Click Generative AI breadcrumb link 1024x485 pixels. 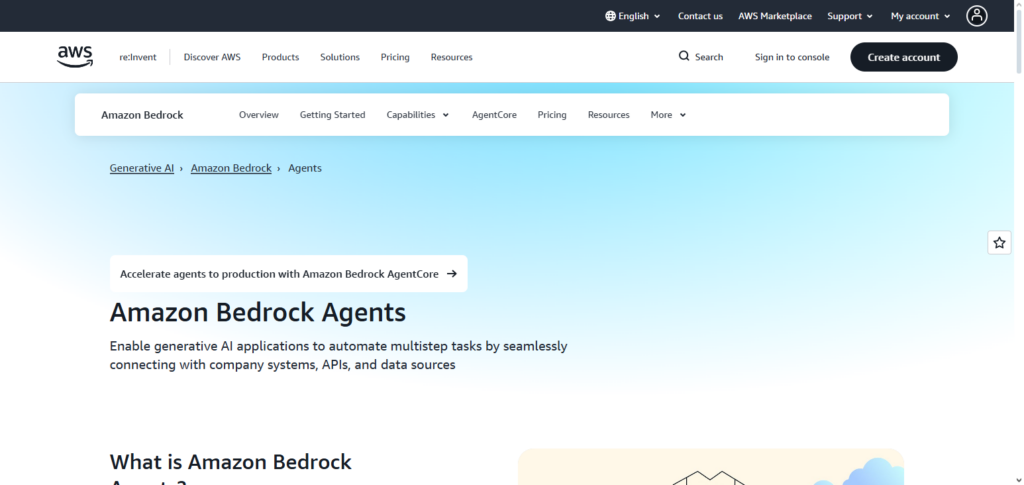click(142, 168)
